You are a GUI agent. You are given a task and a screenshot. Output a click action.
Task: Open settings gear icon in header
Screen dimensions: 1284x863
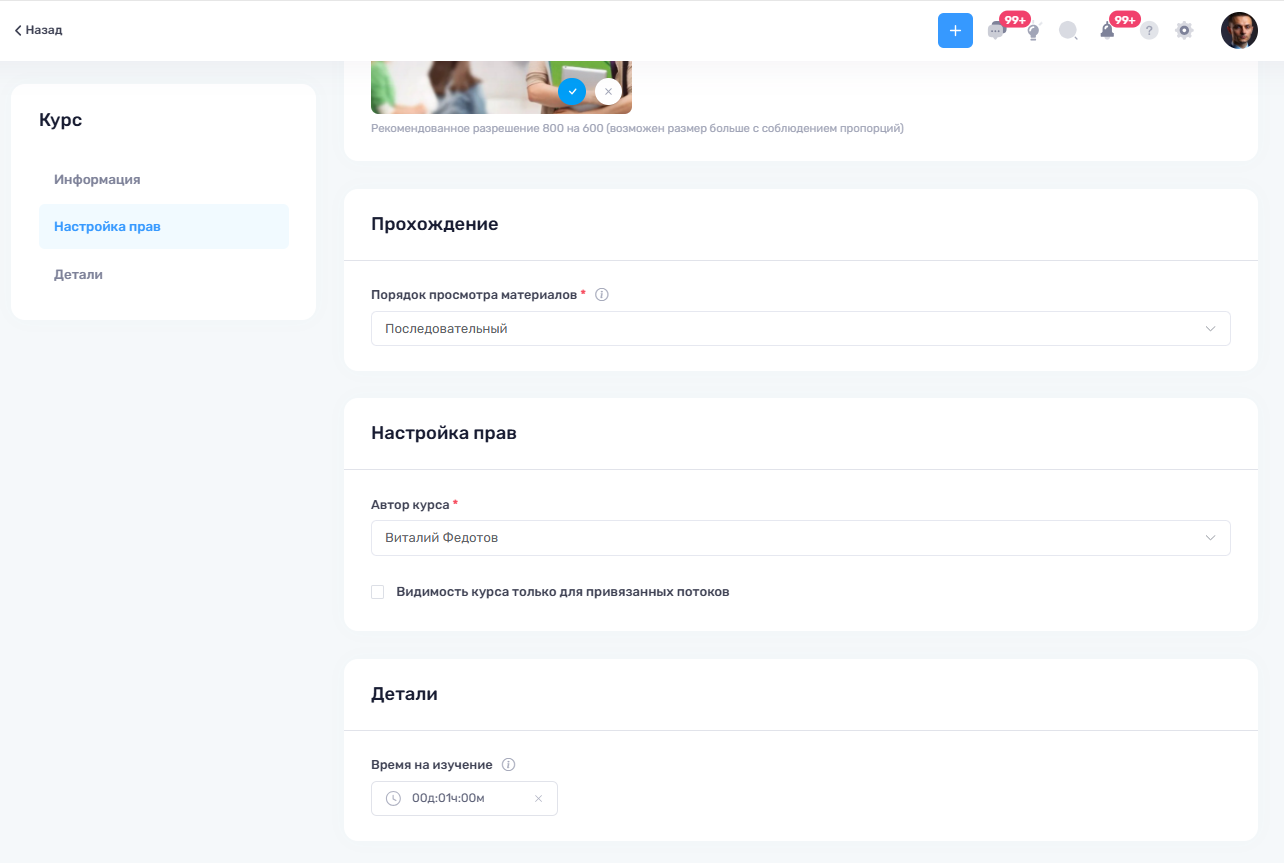(1184, 31)
